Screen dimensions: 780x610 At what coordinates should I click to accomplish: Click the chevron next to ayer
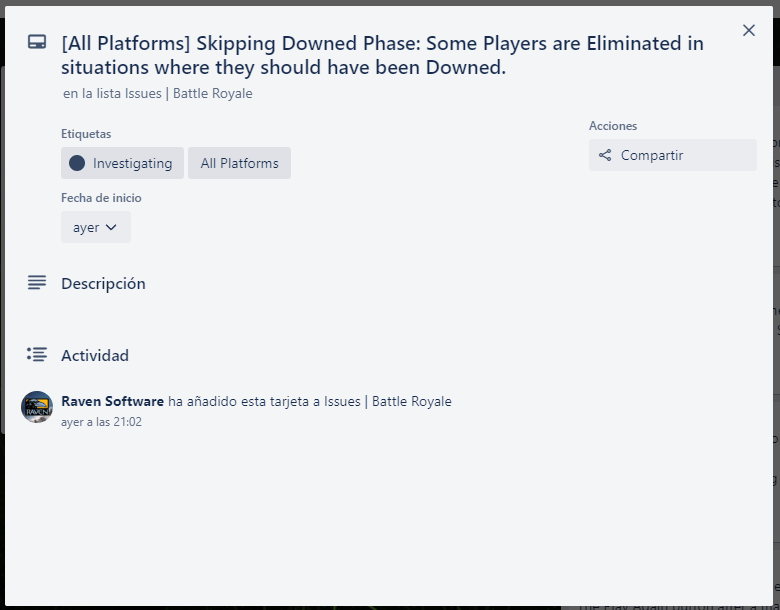pyautogui.click(x=111, y=227)
